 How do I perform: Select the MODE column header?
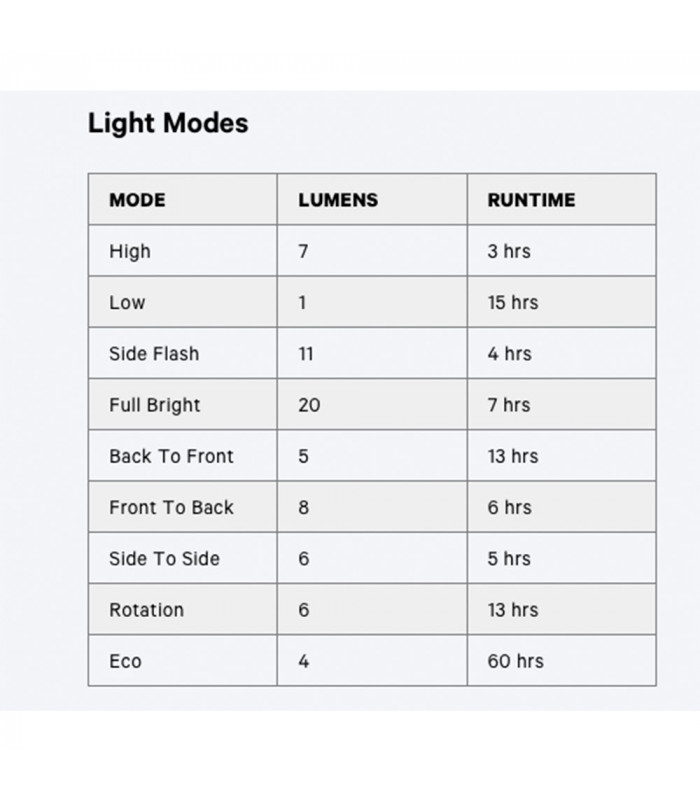pyautogui.click(x=137, y=200)
